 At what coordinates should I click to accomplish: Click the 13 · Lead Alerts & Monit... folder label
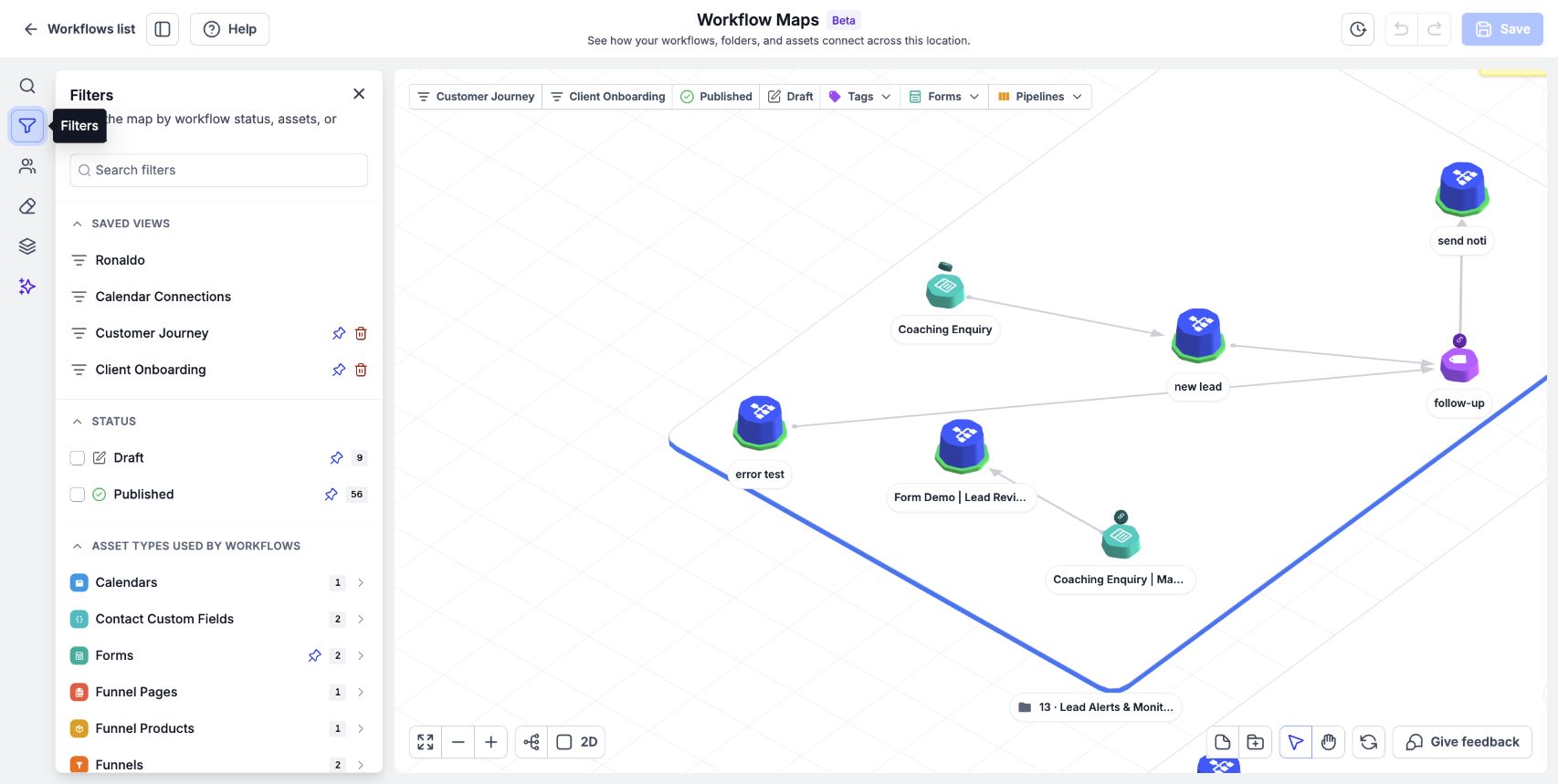tap(1096, 707)
